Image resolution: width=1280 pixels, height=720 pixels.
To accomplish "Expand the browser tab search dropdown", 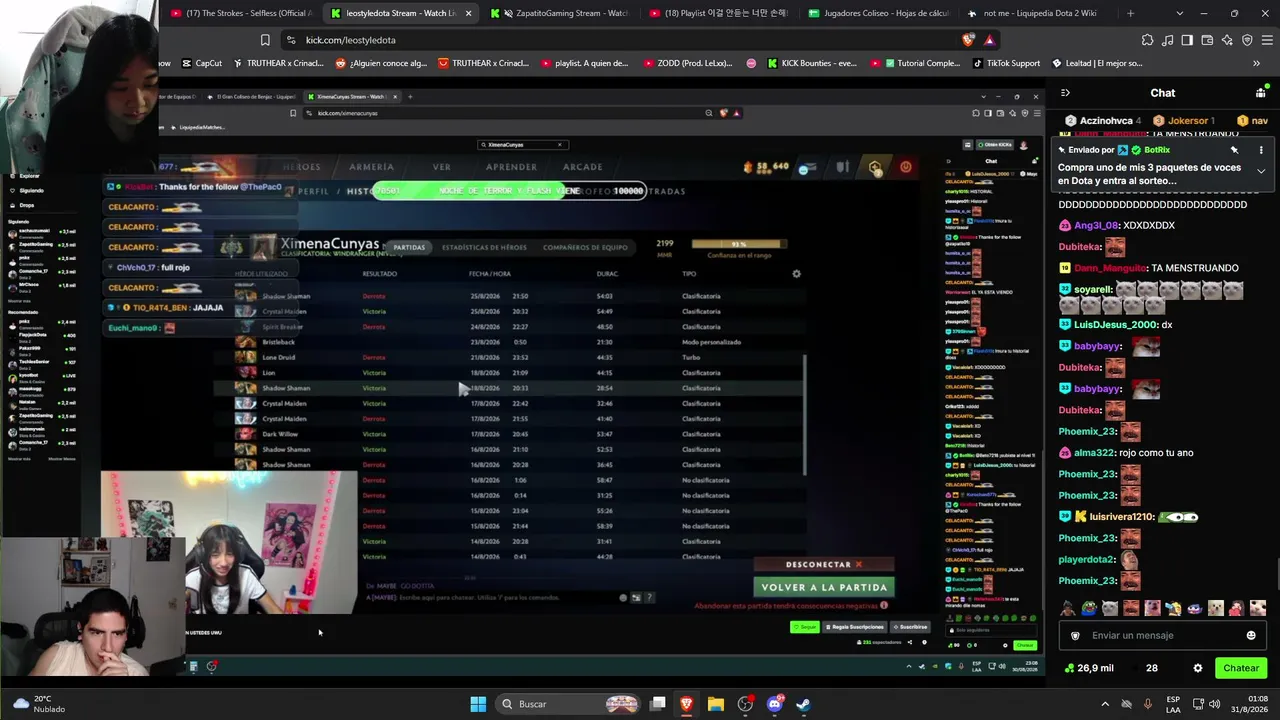I will (1180, 13).
